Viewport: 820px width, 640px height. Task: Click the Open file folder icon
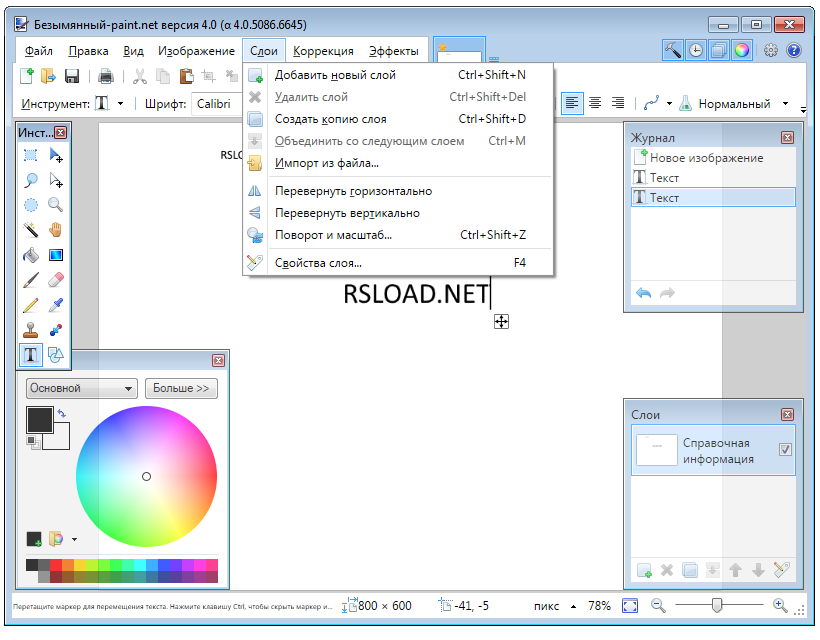pos(48,76)
